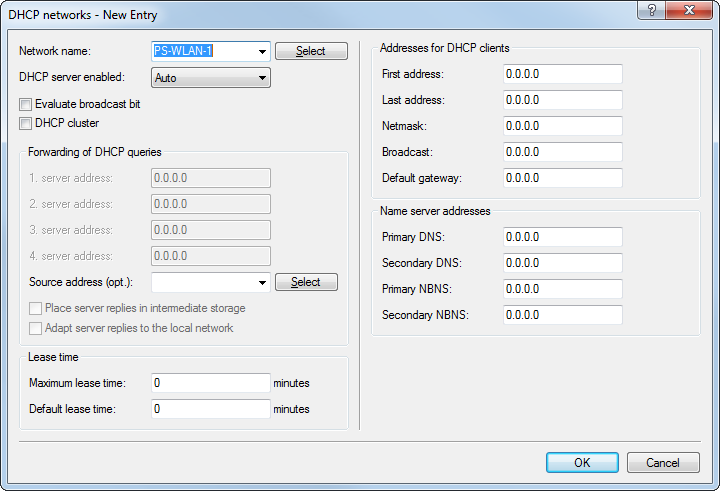Enable Evaluate broadcast bit checkbox

[x=26, y=104]
